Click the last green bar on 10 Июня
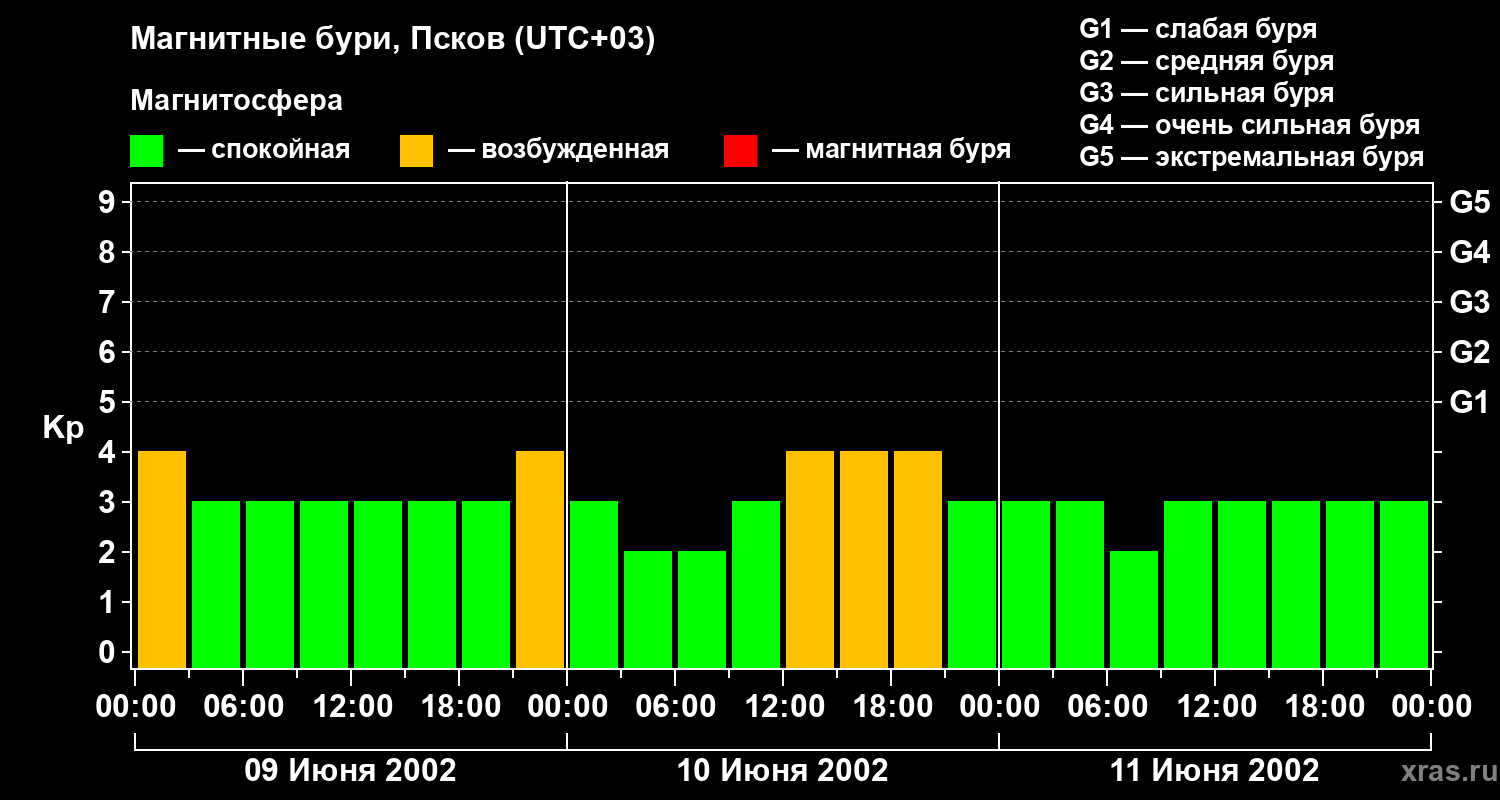The width and height of the screenshot is (1500, 800). [972, 585]
